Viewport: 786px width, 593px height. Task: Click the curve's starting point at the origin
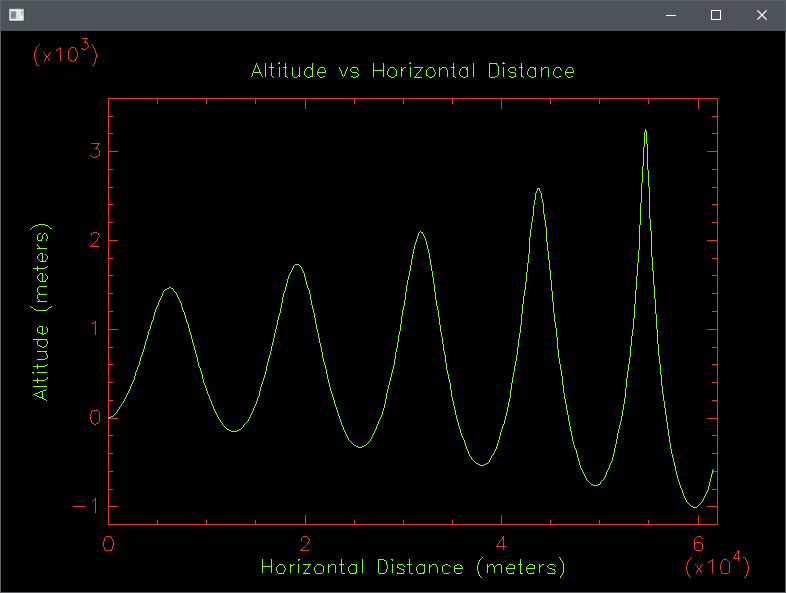(110, 417)
